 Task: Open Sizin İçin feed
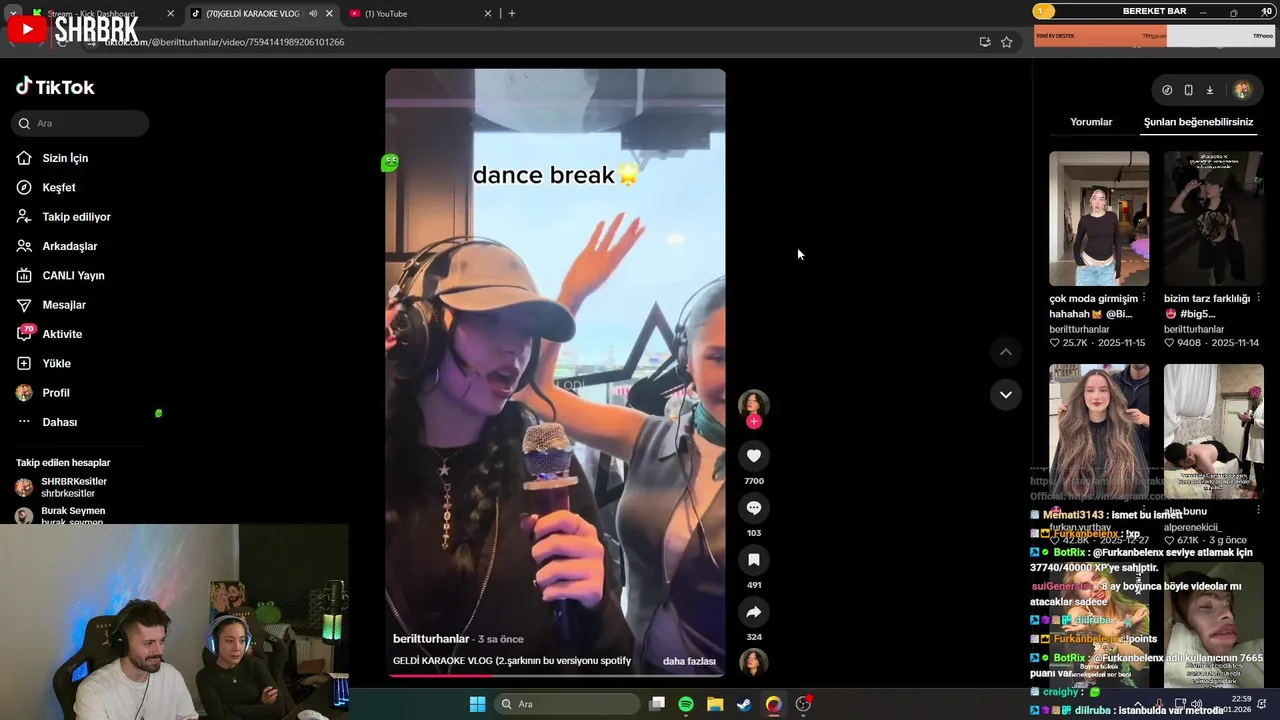tap(65, 158)
